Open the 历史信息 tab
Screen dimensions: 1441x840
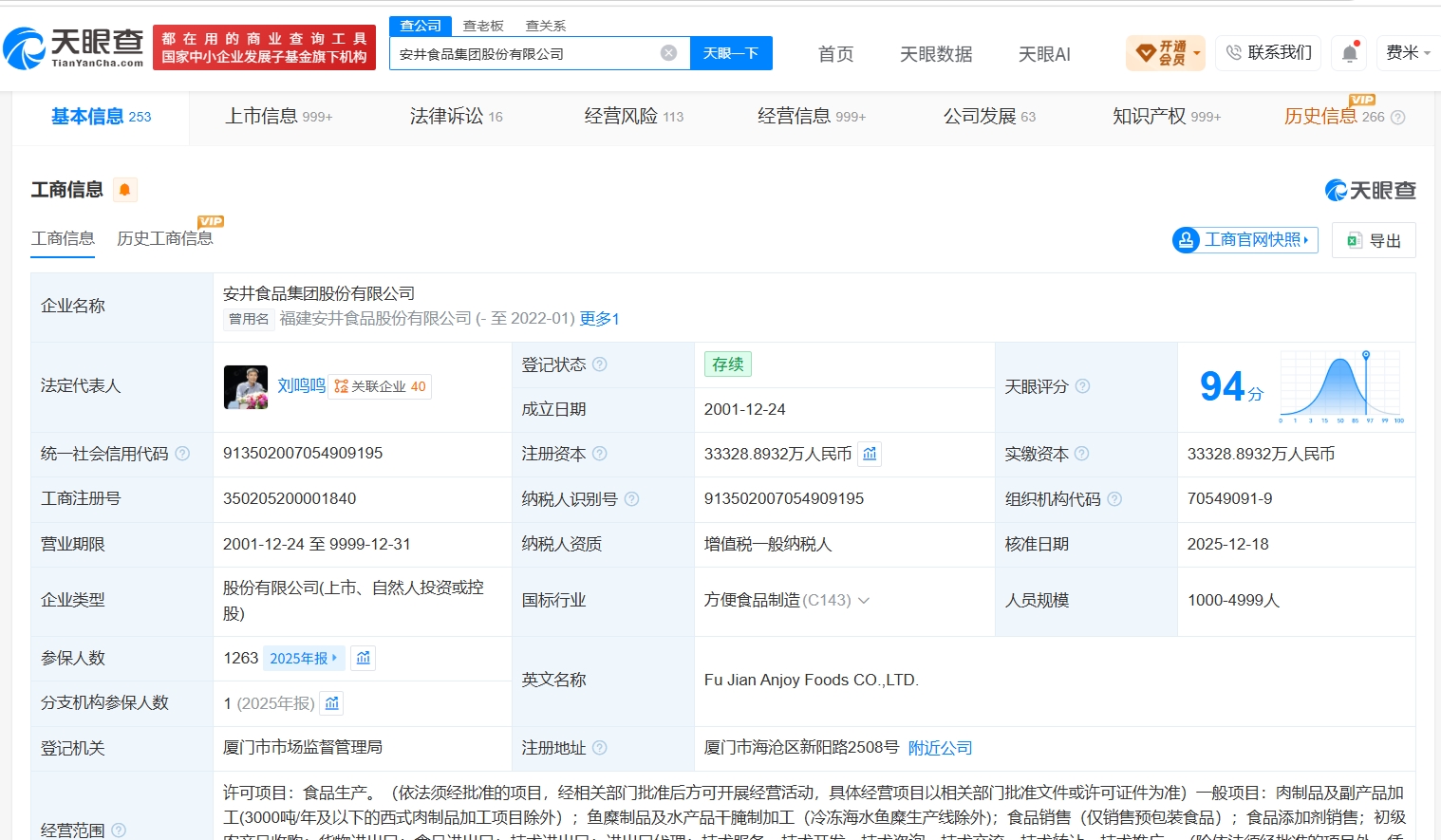1334,117
